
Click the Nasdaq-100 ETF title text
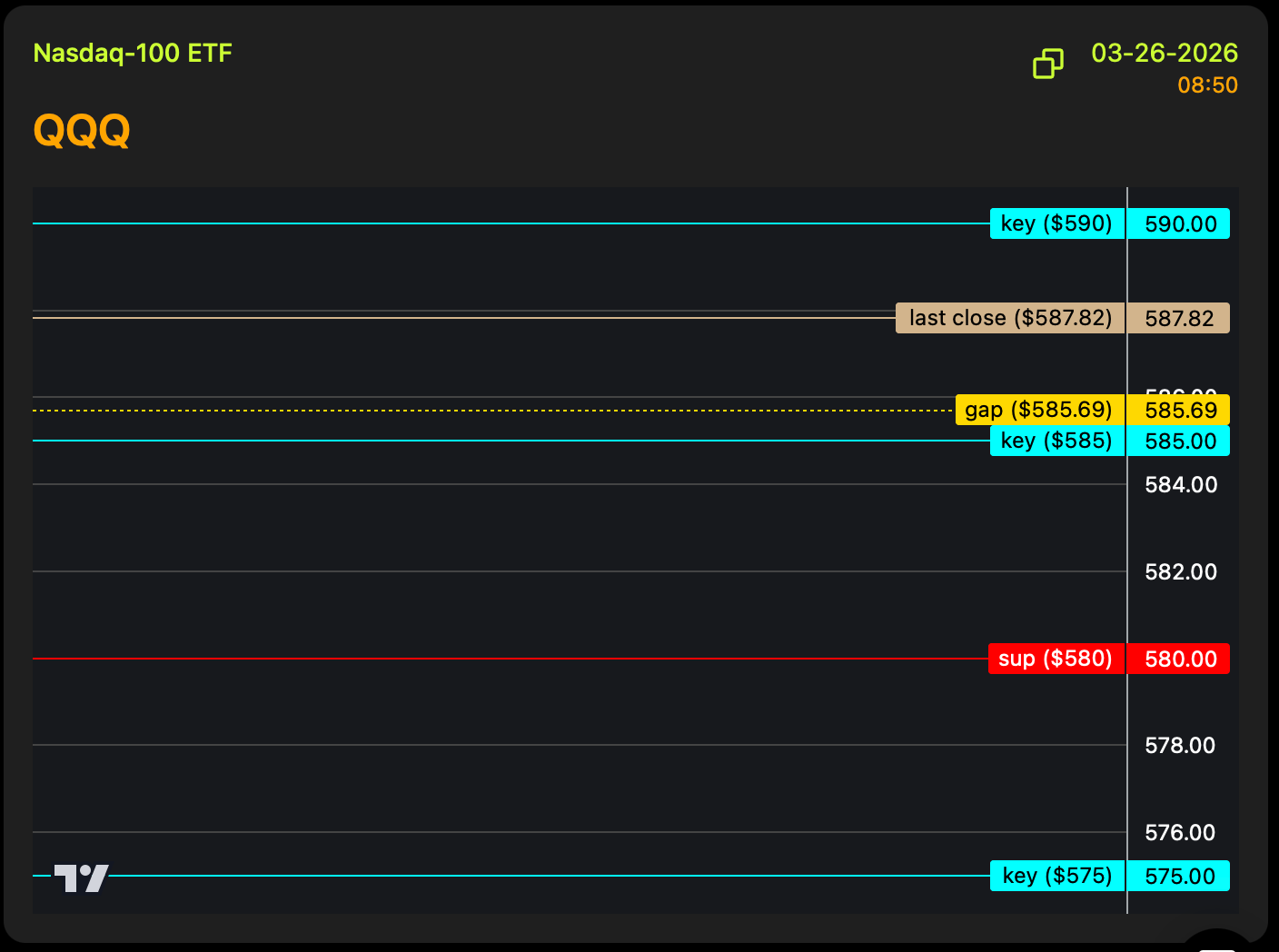pyautogui.click(x=133, y=53)
